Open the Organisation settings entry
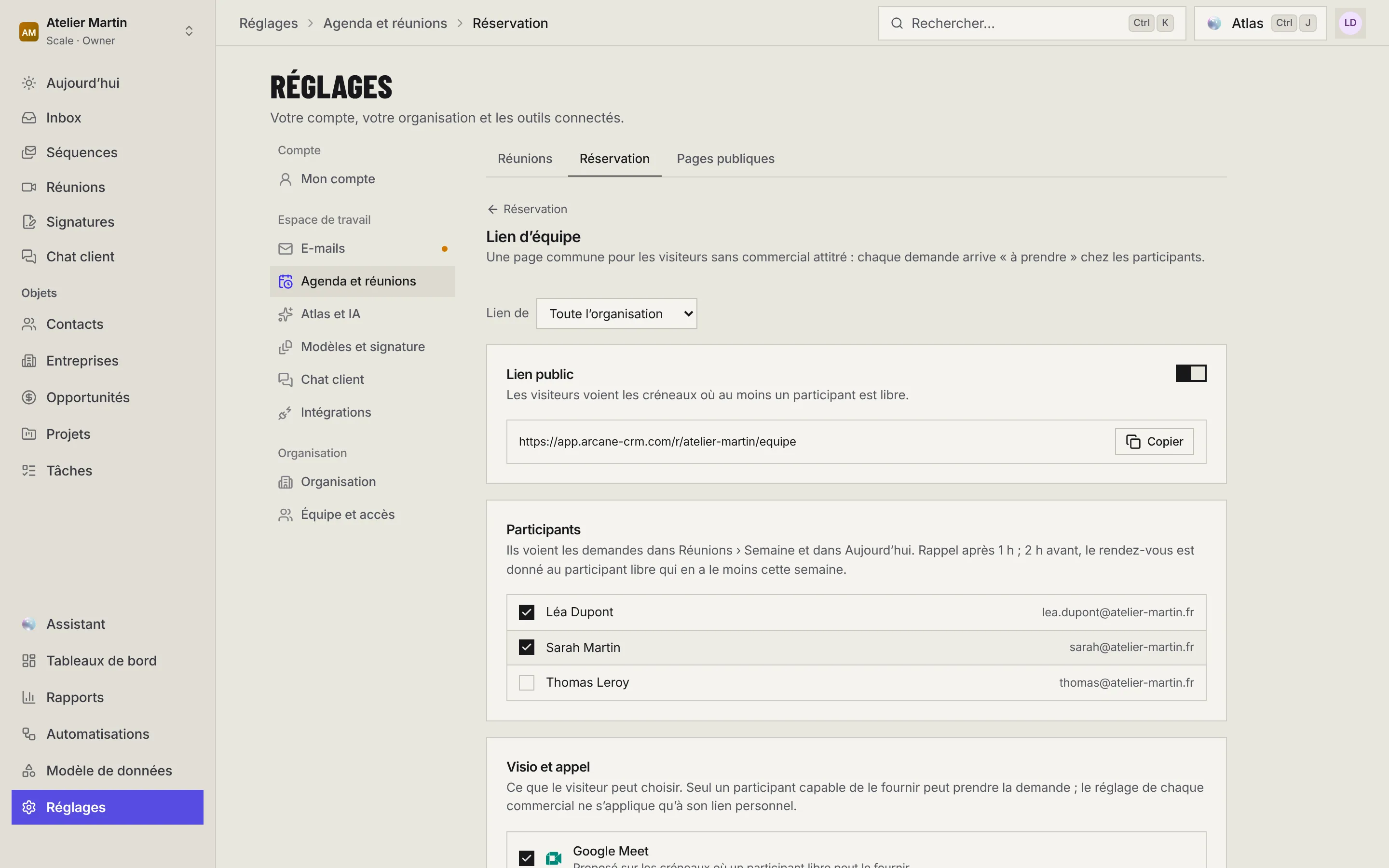The width and height of the screenshot is (1389, 868). click(362, 482)
